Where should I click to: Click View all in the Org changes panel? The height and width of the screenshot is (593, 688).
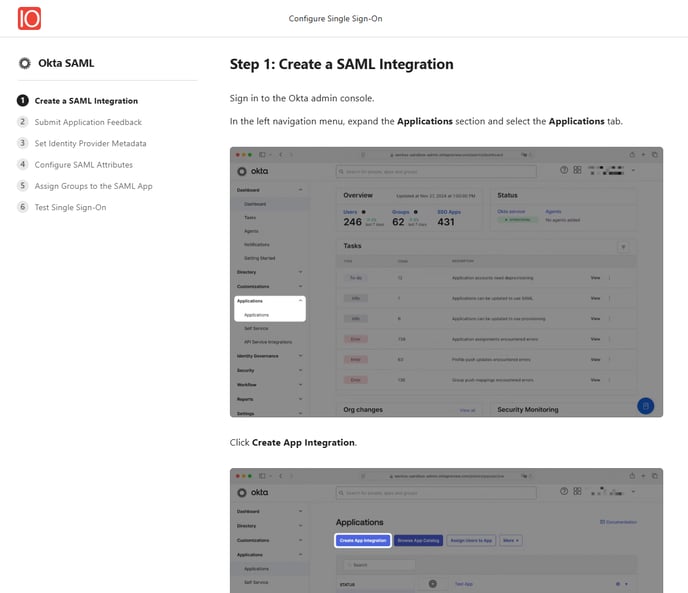(x=467, y=410)
